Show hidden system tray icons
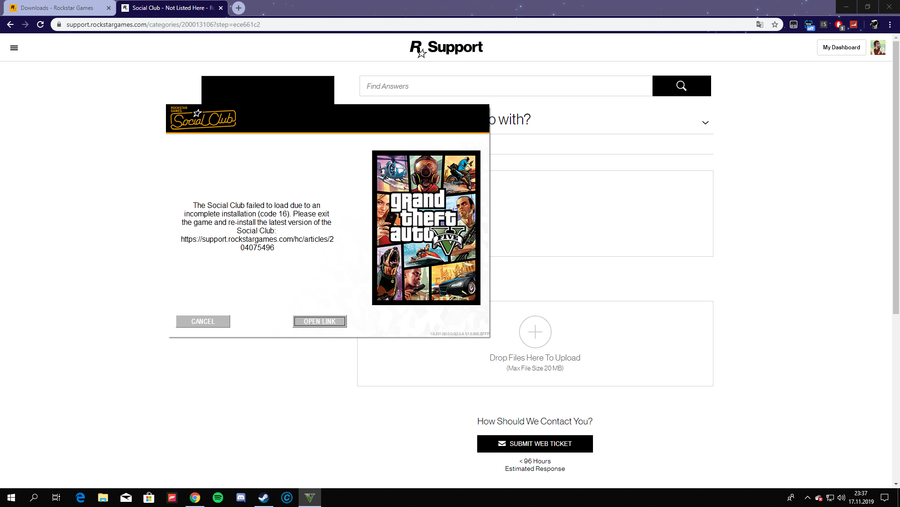The width and height of the screenshot is (900, 507). pos(807,498)
